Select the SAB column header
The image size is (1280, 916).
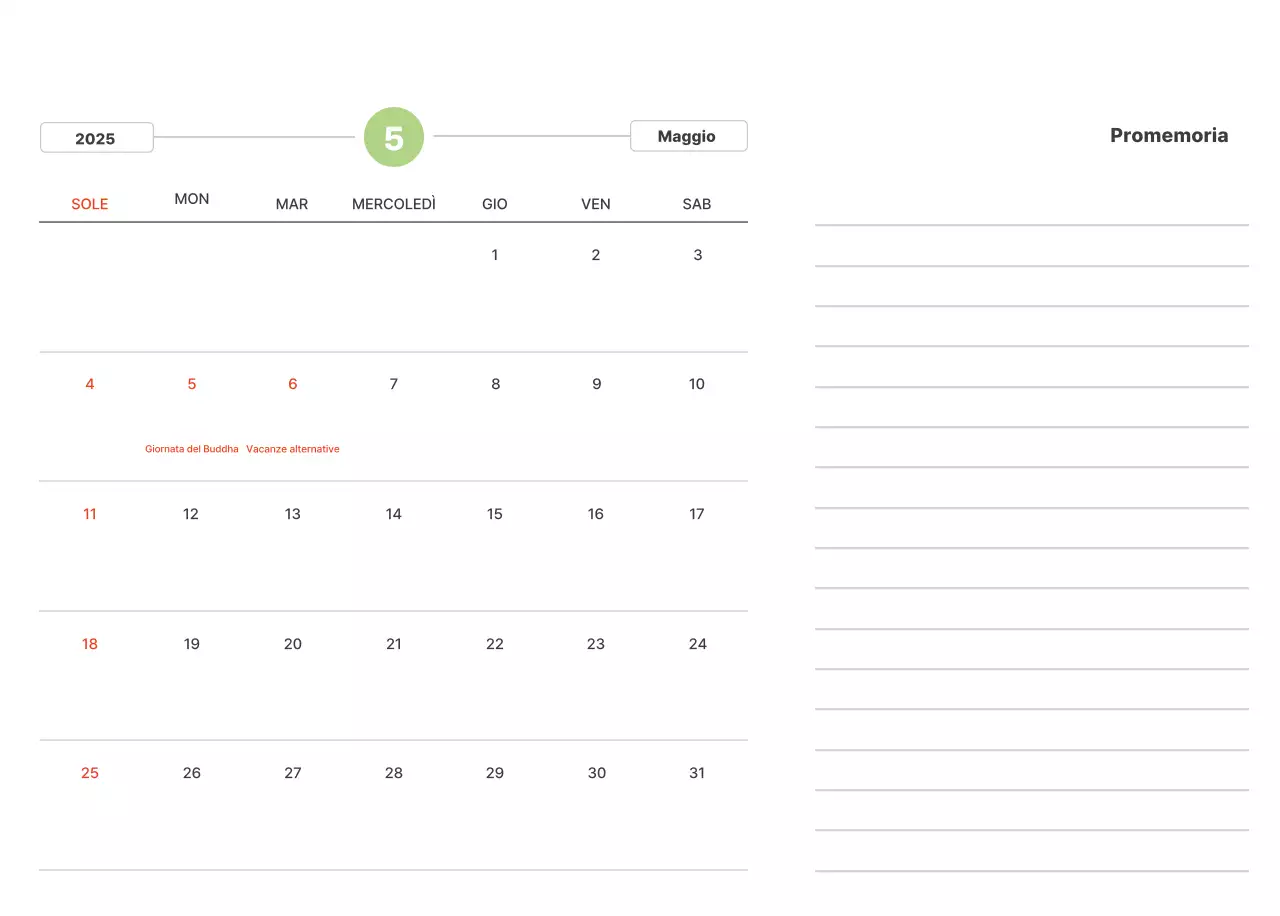click(x=697, y=204)
